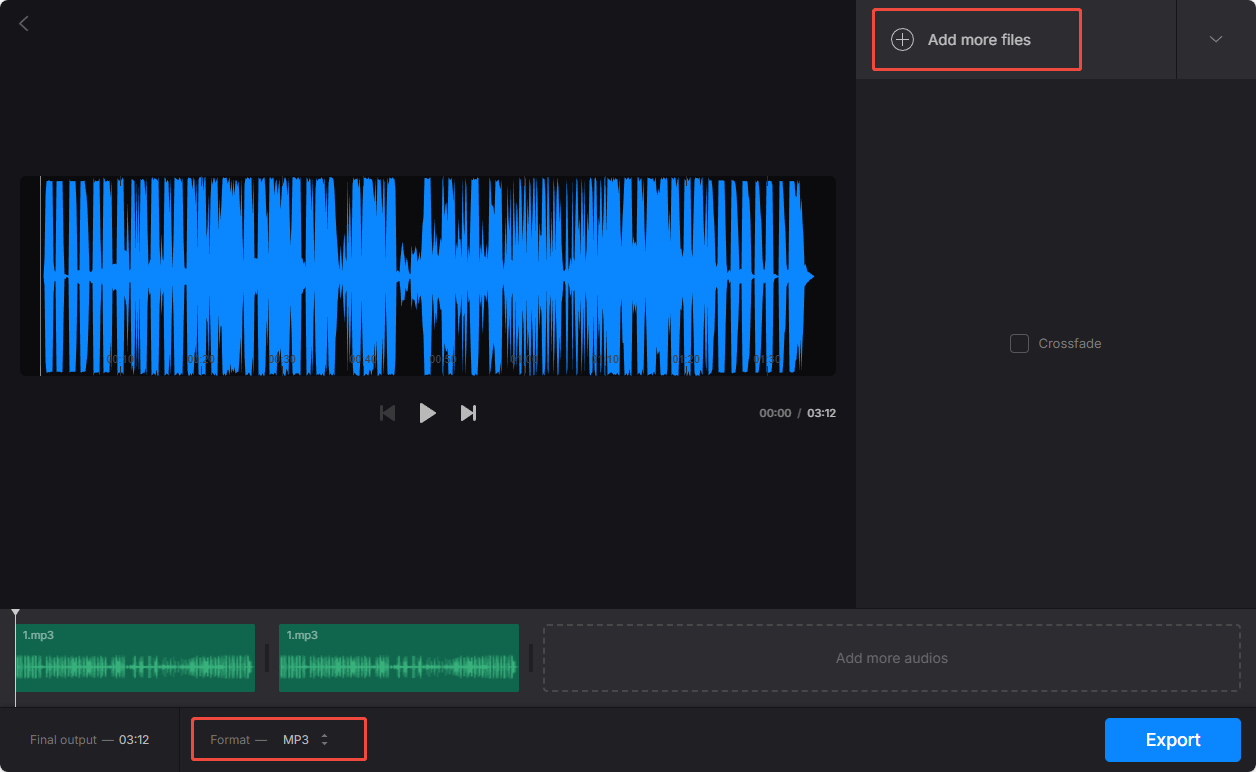The width and height of the screenshot is (1256, 772).
Task: Select the second 1.mp3 clip in timeline
Action: pyautogui.click(x=398, y=658)
